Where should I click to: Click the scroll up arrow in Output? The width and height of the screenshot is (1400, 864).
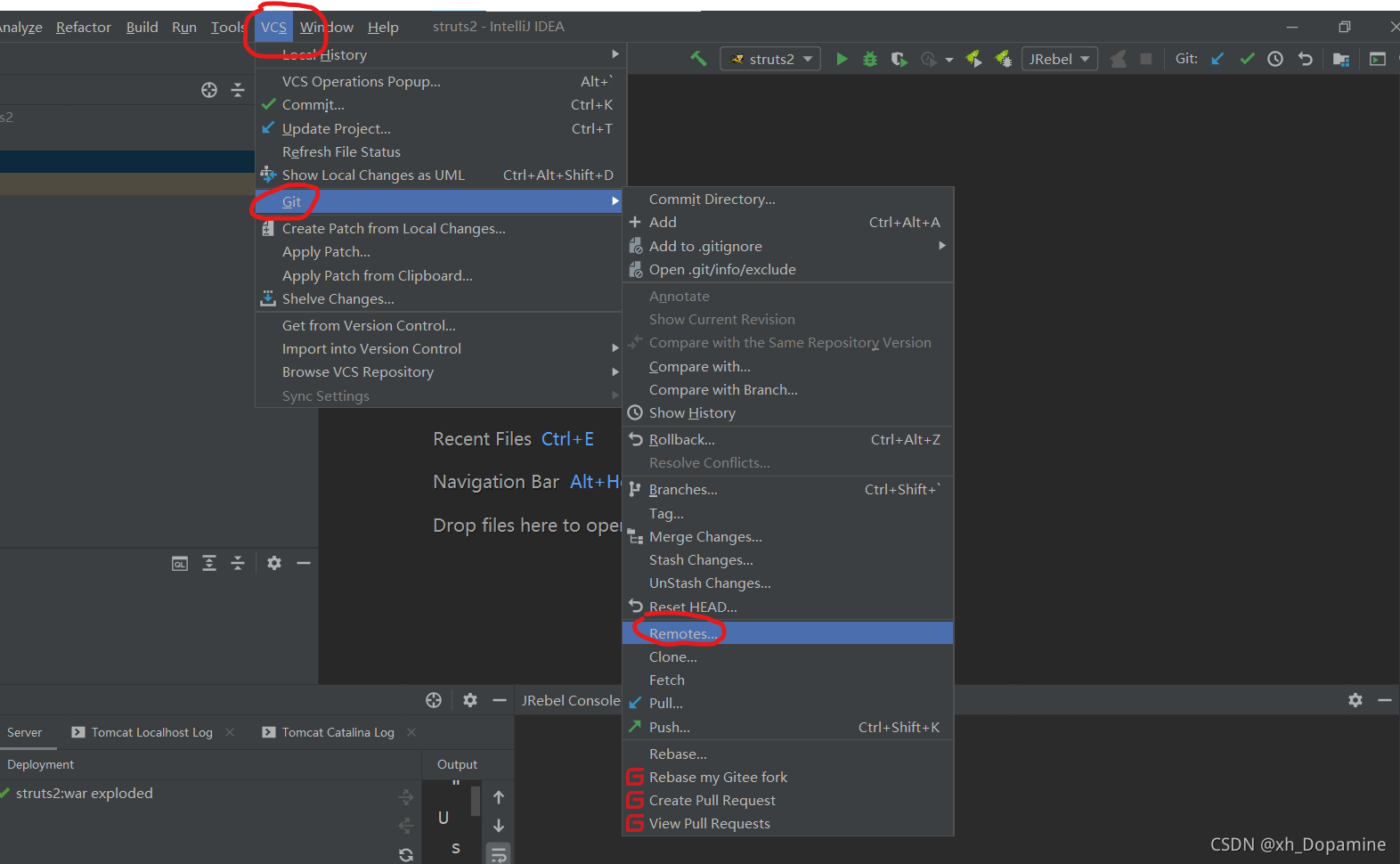499,797
